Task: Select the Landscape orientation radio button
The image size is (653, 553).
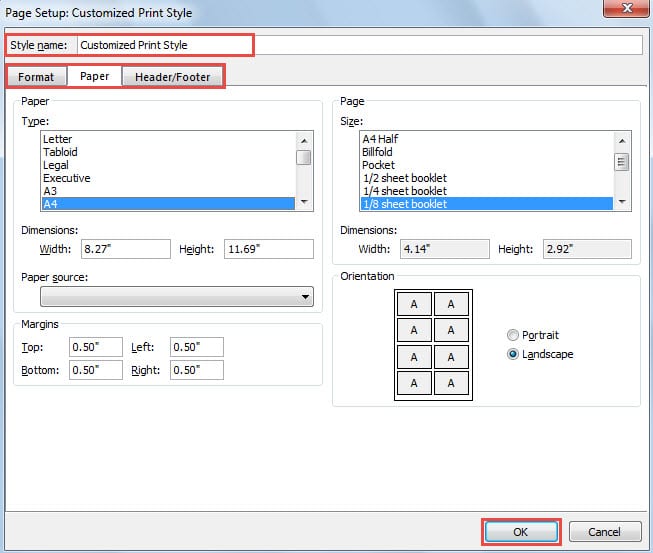Action: pos(513,354)
